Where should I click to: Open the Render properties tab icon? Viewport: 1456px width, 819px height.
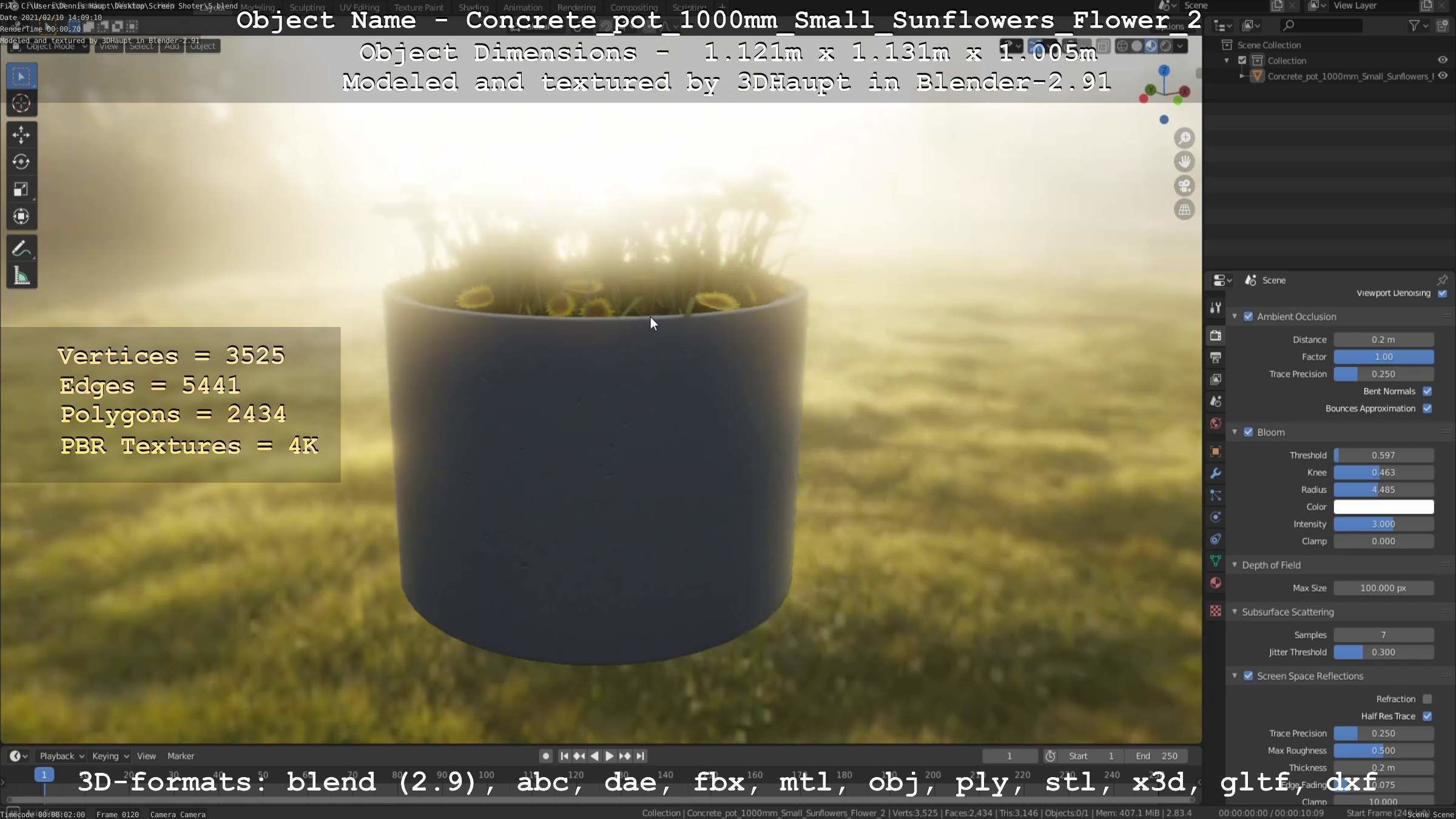coord(1216,335)
